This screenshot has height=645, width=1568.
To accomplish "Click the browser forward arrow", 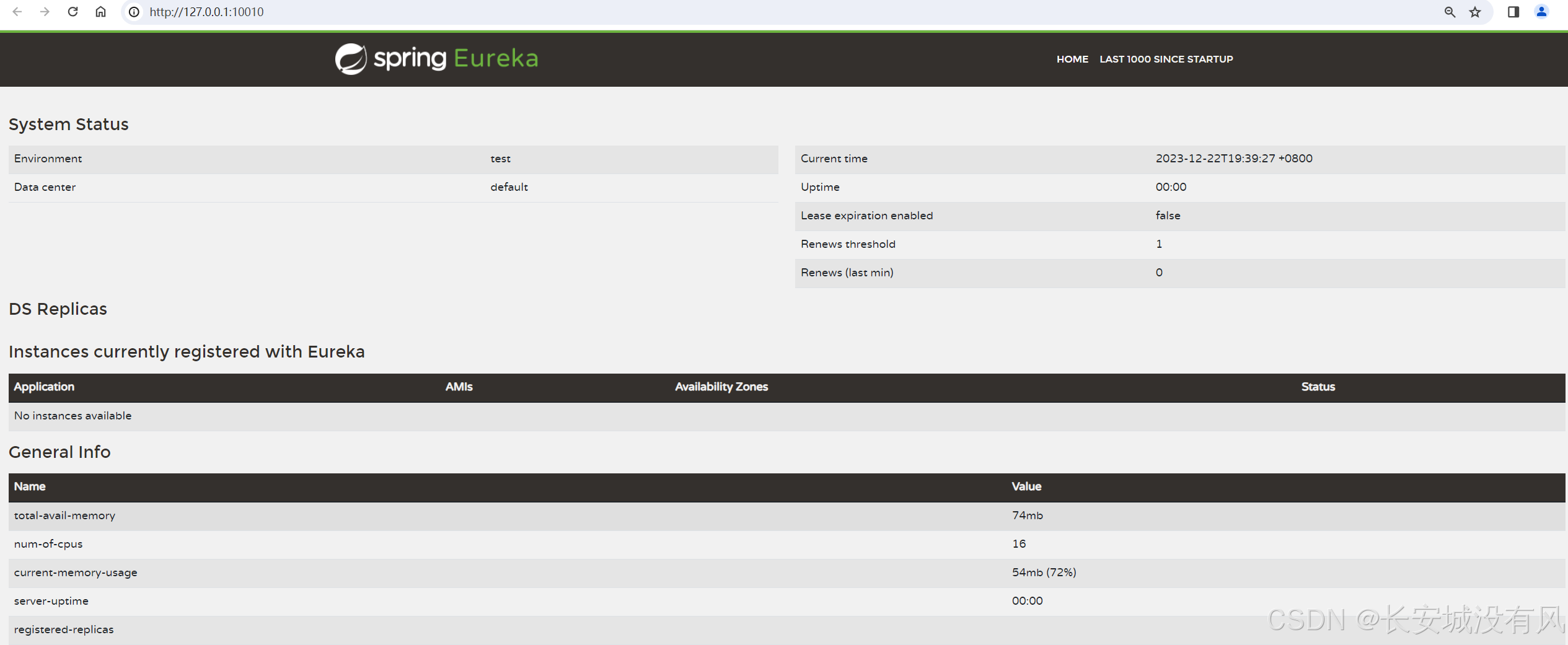I will (45, 12).
